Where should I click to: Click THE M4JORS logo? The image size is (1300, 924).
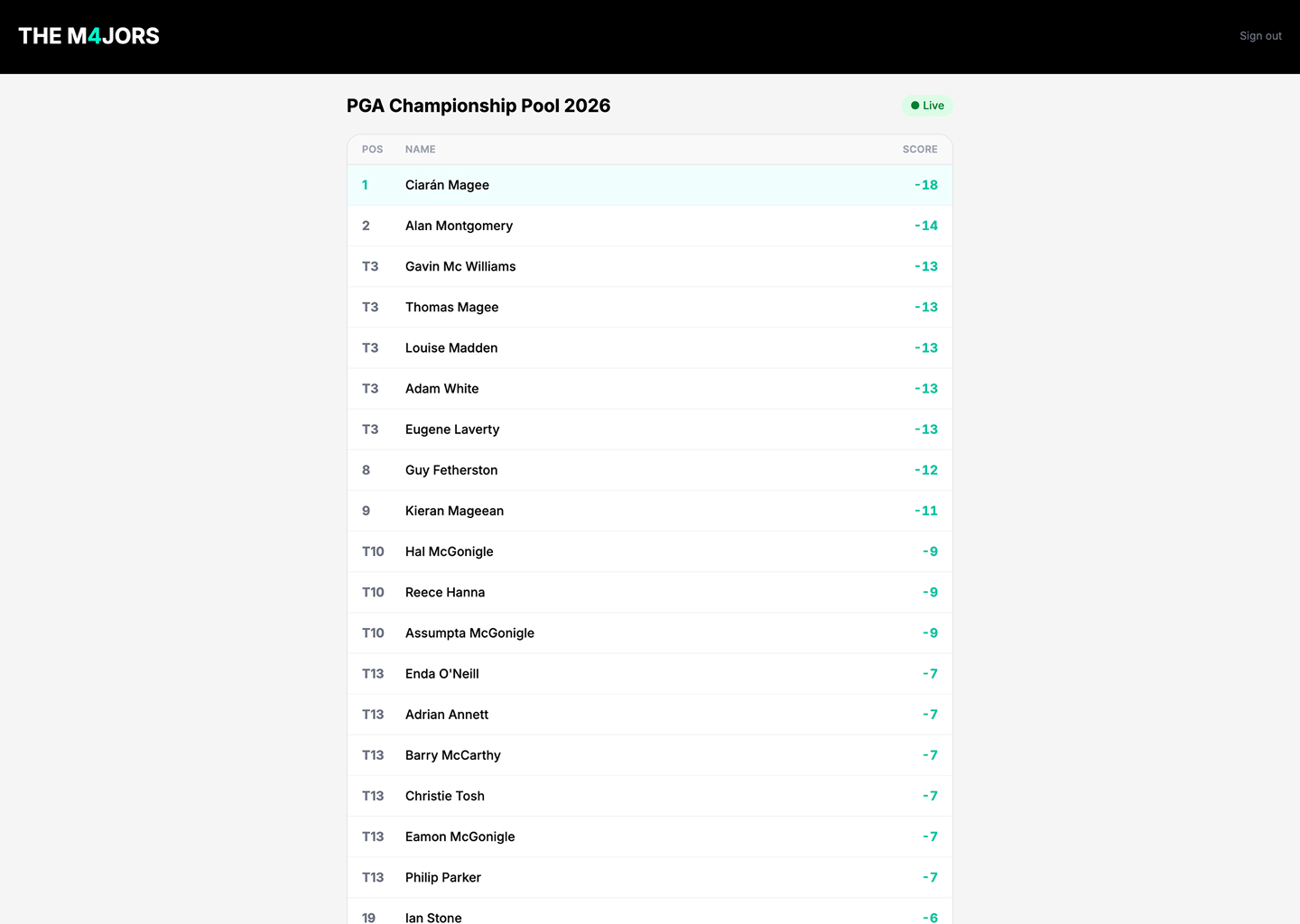(x=89, y=36)
